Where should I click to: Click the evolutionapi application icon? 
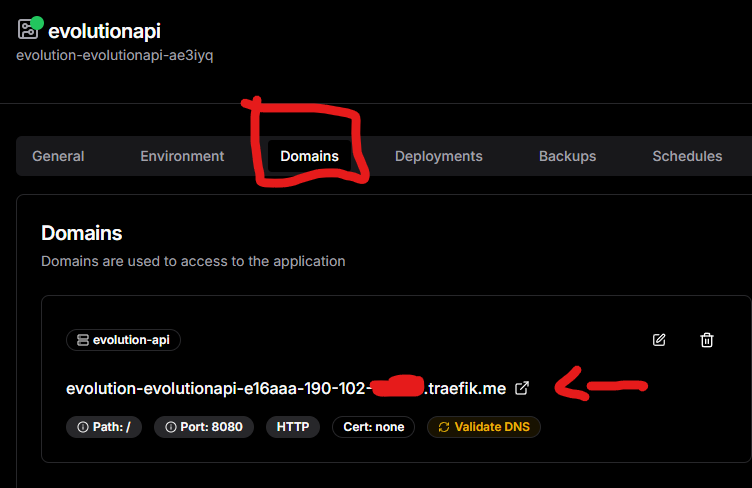tap(28, 29)
